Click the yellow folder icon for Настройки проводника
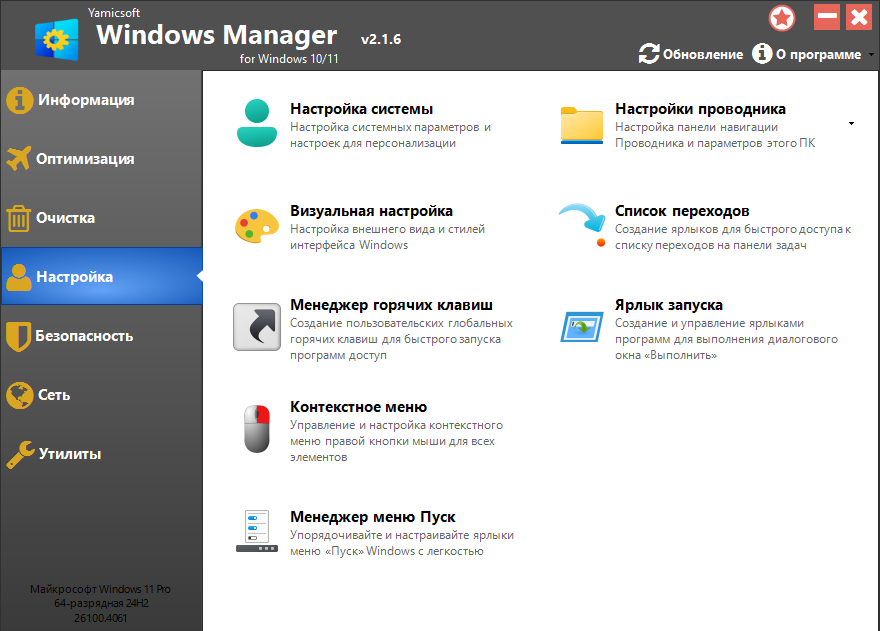880x631 pixels. pos(582,124)
